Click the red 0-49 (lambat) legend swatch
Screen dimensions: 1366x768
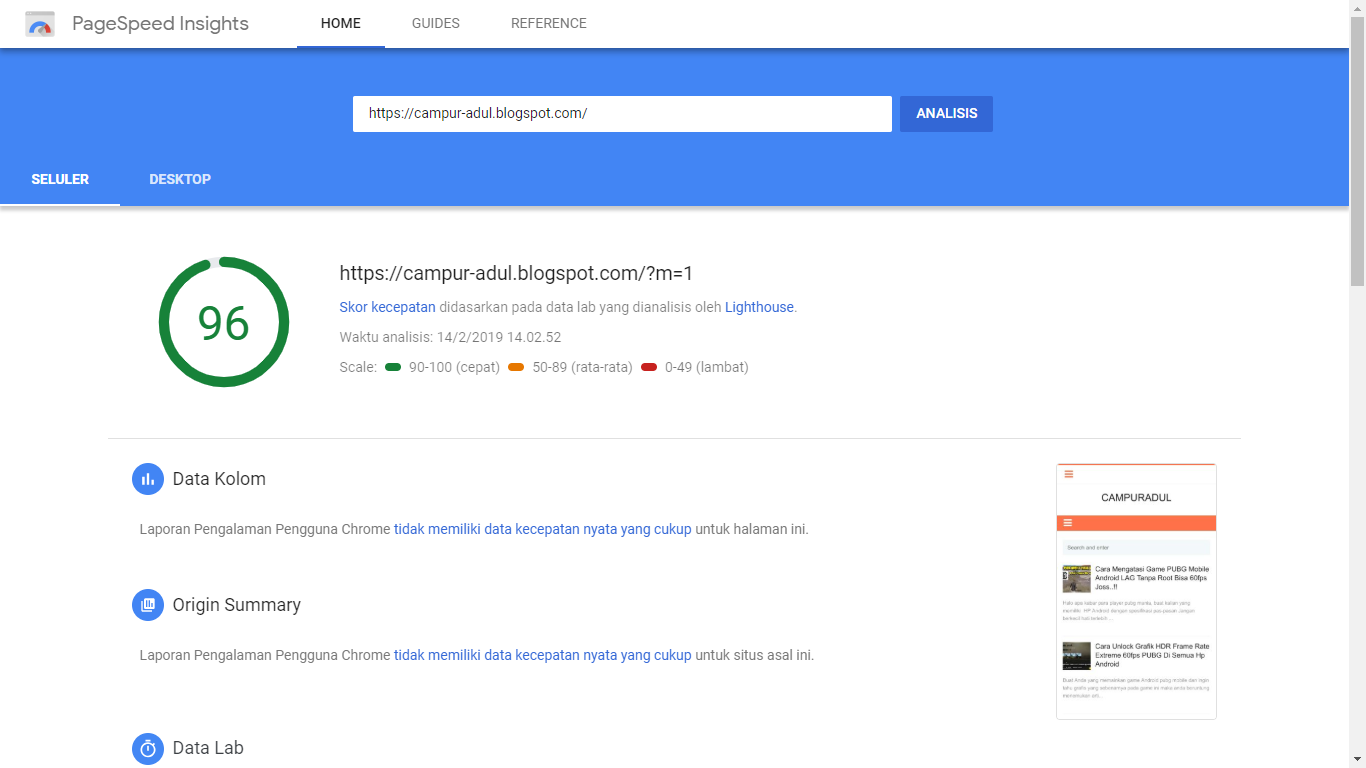pos(649,367)
